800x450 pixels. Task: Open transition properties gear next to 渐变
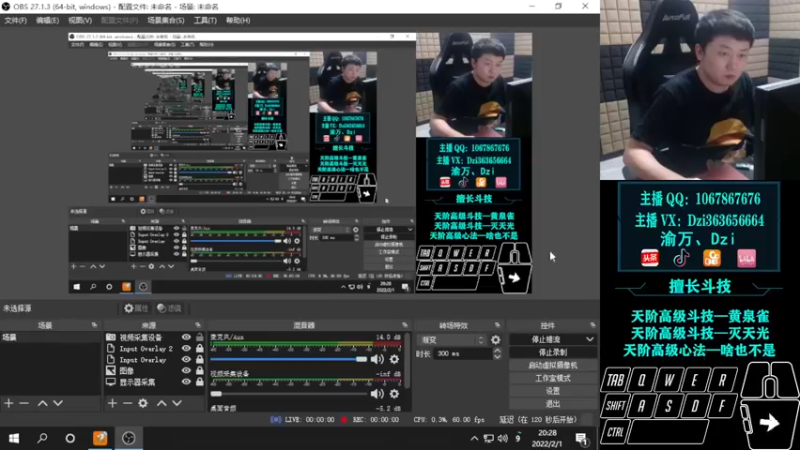pos(495,340)
